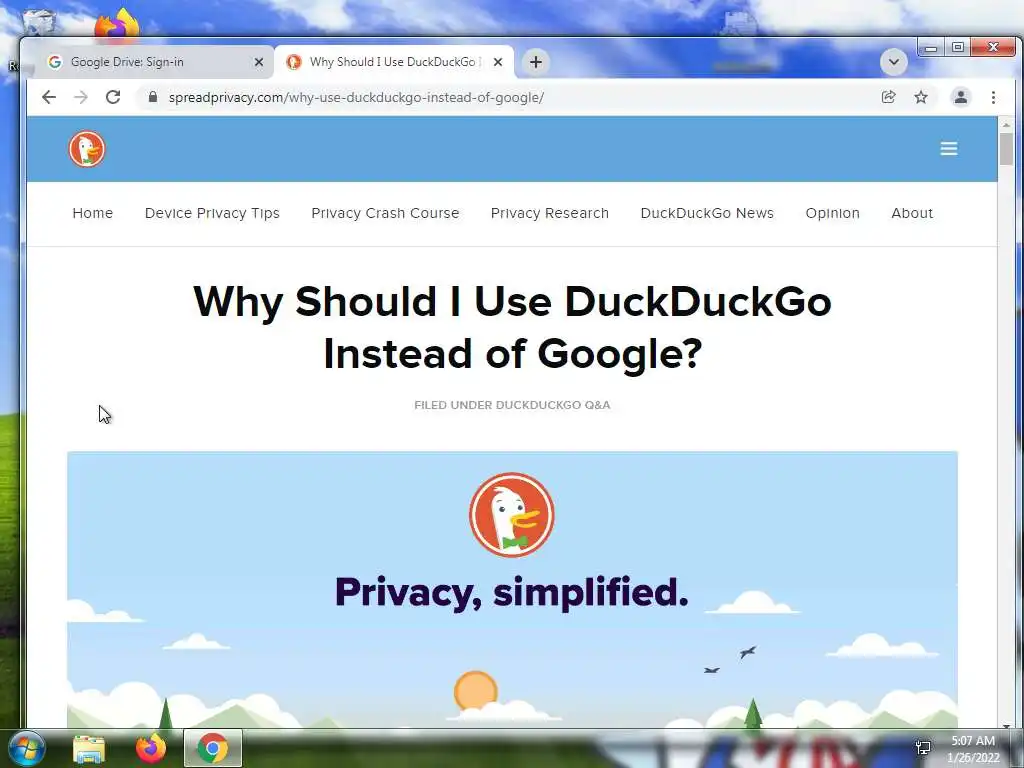Screen dimensions: 1024x768
Task: Expand the tab search dropdown arrow
Action: coord(893,62)
